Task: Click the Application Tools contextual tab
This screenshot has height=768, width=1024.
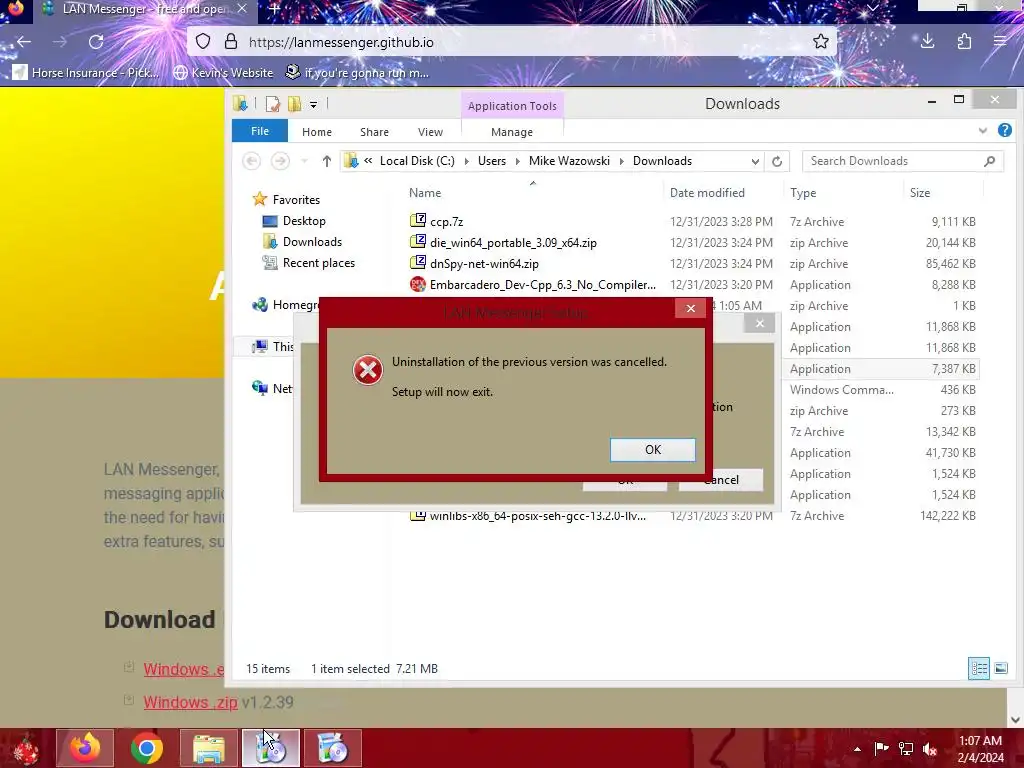Action: pyautogui.click(x=512, y=106)
